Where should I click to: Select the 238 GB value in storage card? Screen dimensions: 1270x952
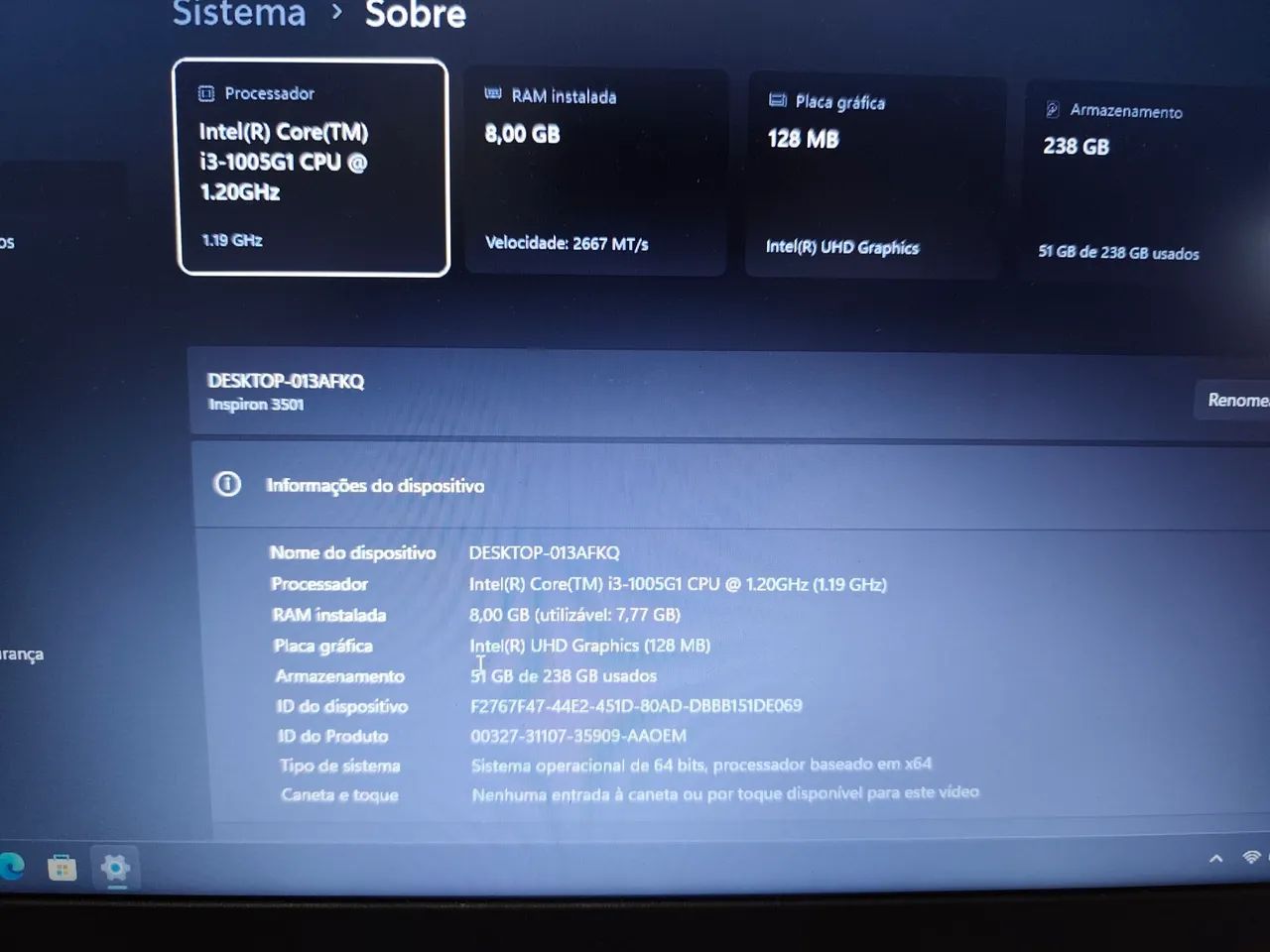1076,147
